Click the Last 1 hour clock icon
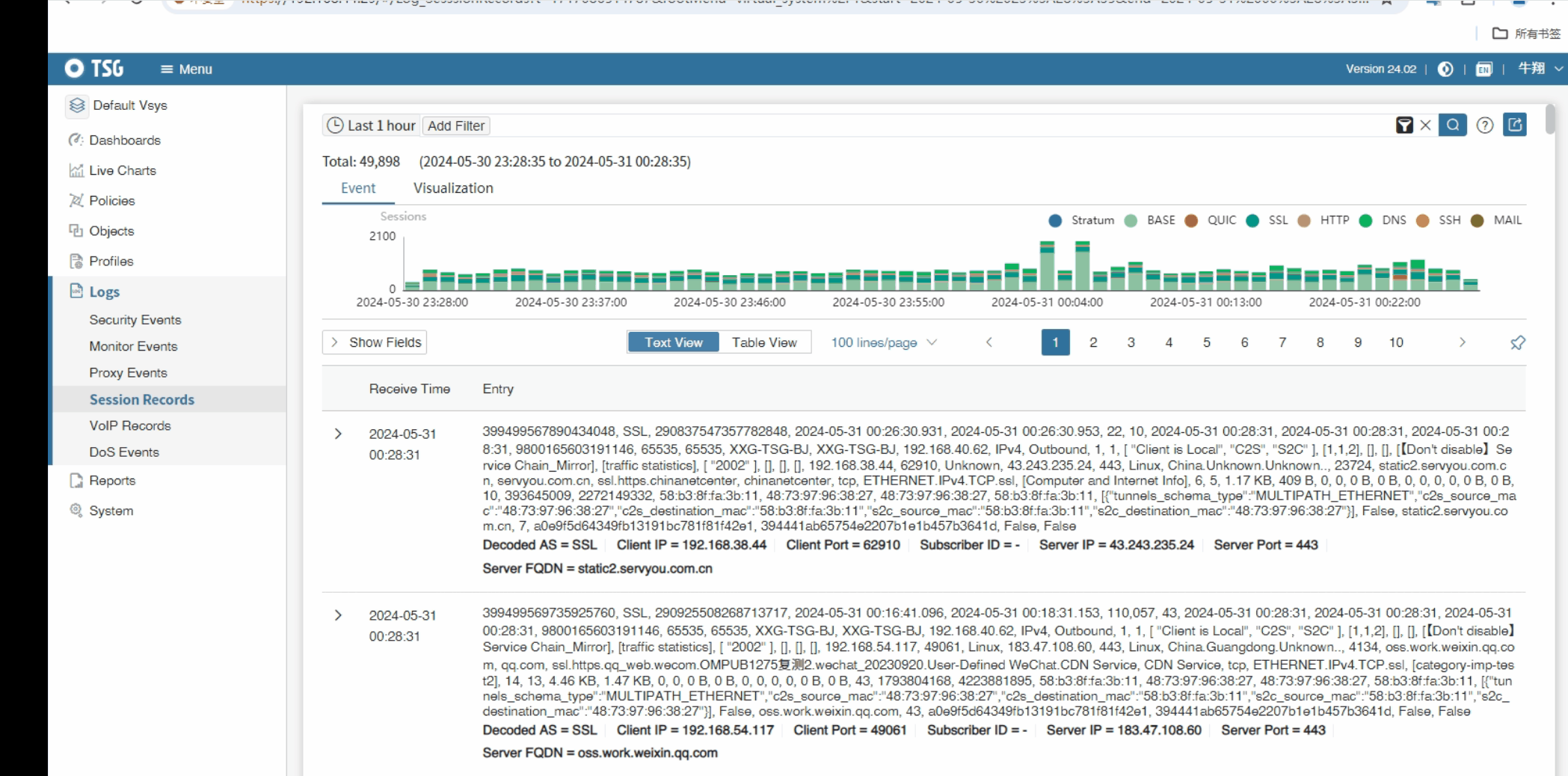The height and width of the screenshot is (776, 1568). coord(336,126)
